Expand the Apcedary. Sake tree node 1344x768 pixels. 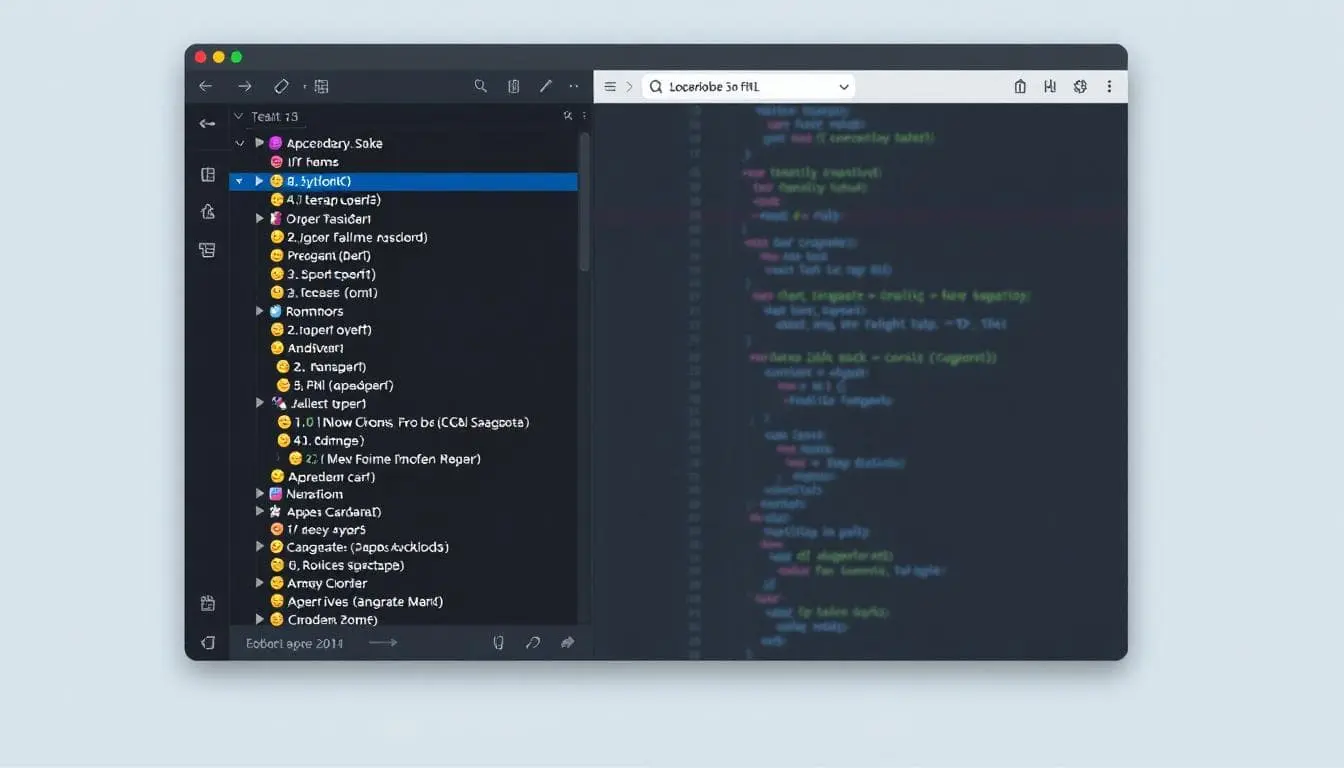259,143
